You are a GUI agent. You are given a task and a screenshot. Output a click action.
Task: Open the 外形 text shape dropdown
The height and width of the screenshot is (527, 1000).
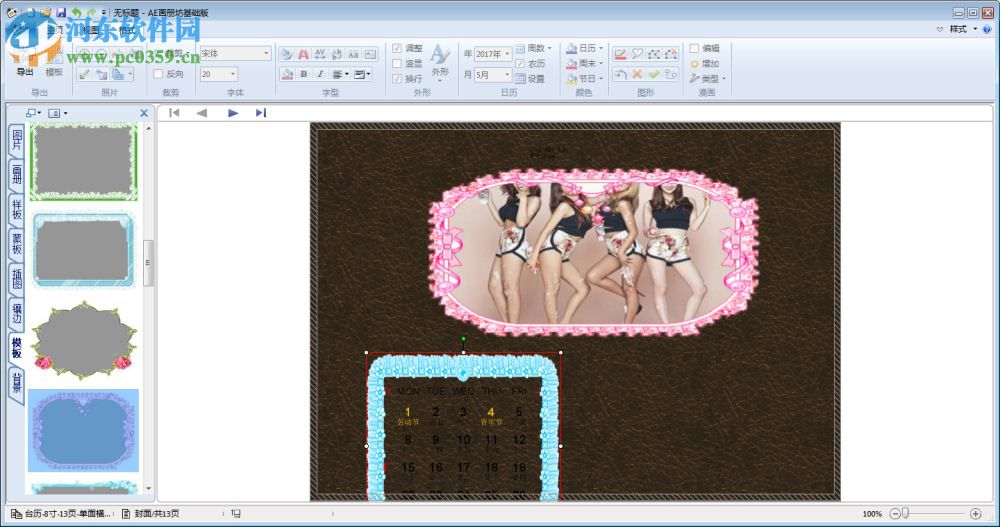[440, 63]
